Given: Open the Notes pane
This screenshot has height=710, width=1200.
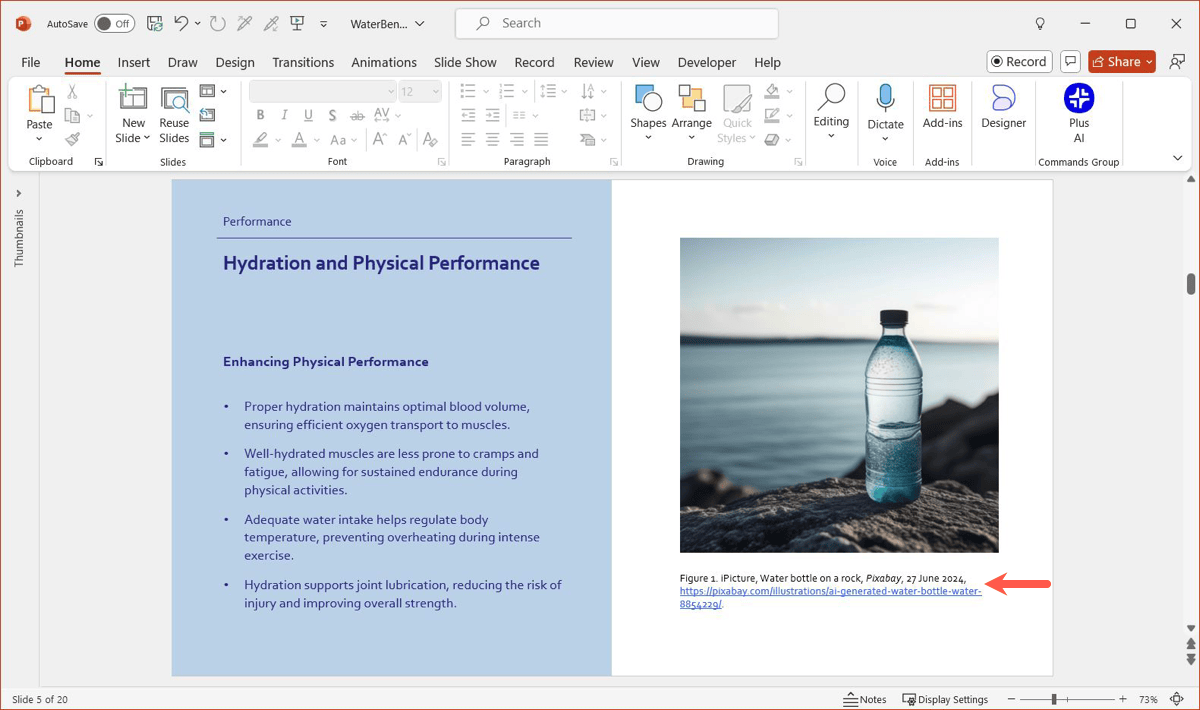Looking at the screenshot, I should click(865, 699).
